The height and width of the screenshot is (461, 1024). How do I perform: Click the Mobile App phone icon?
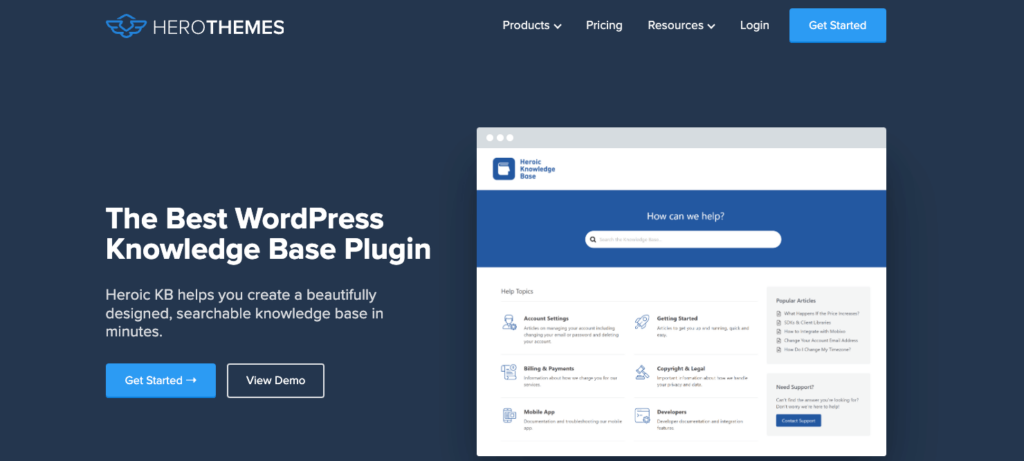click(x=508, y=415)
